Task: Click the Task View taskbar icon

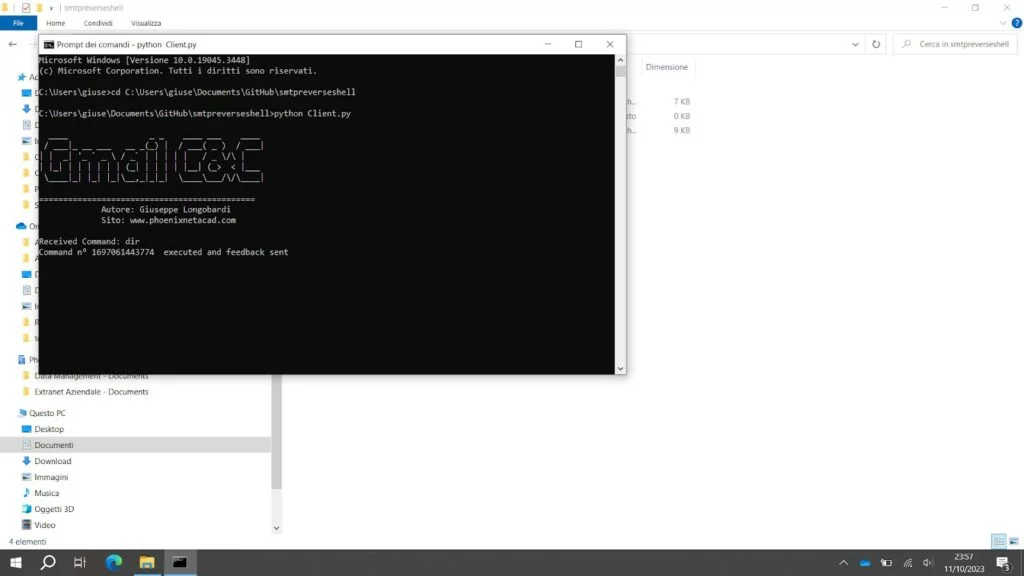Action: 80,562
